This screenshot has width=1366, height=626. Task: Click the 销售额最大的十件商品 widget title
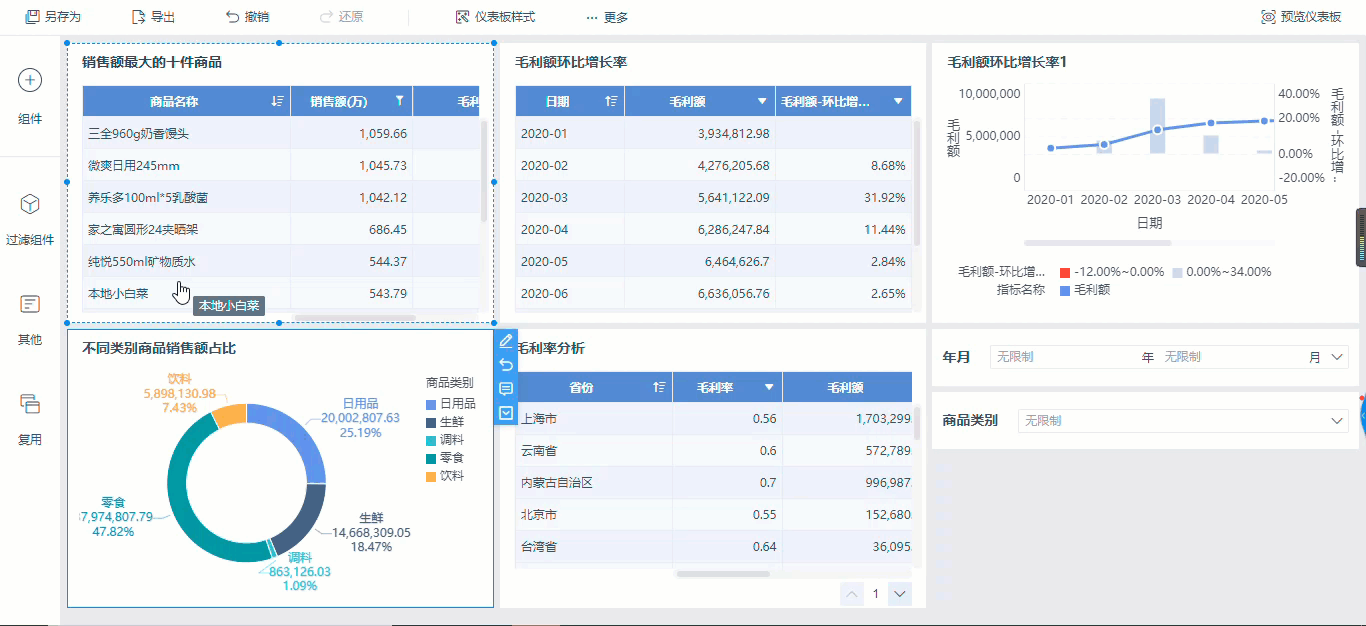(x=152, y=62)
